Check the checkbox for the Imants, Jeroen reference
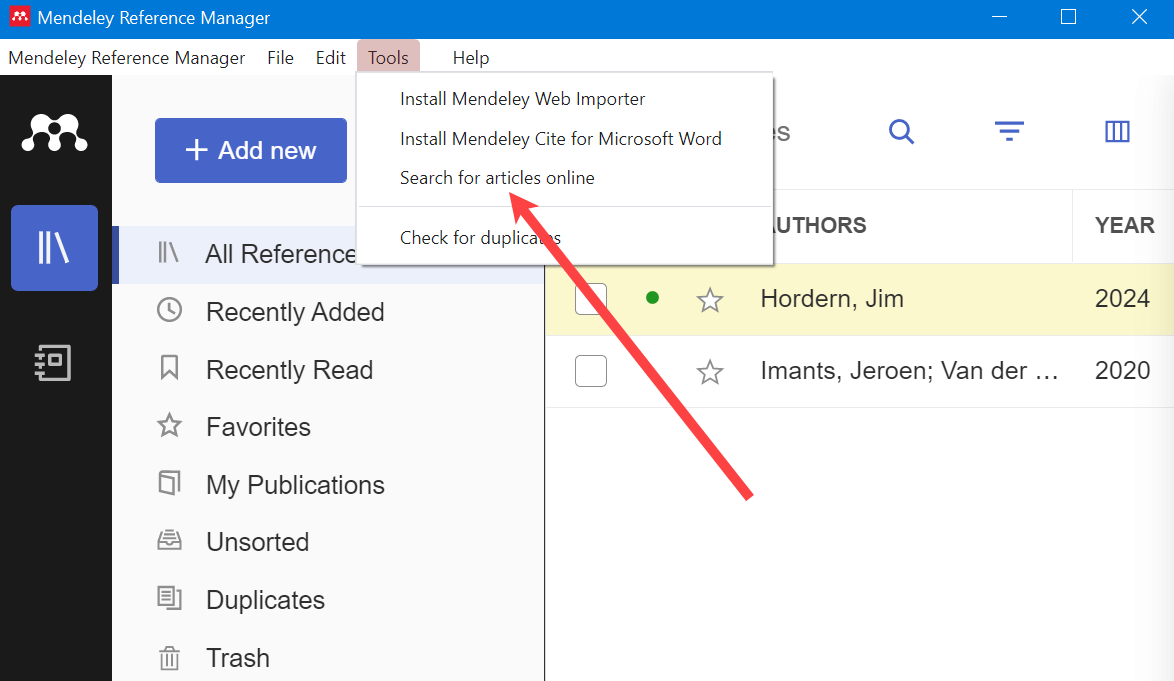 click(x=590, y=370)
